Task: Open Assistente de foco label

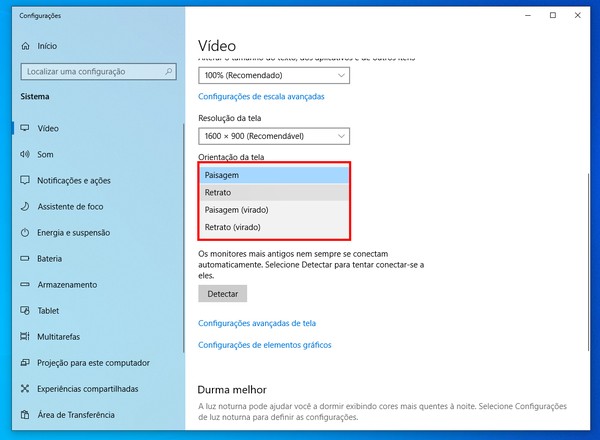Action: coord(70,207)
